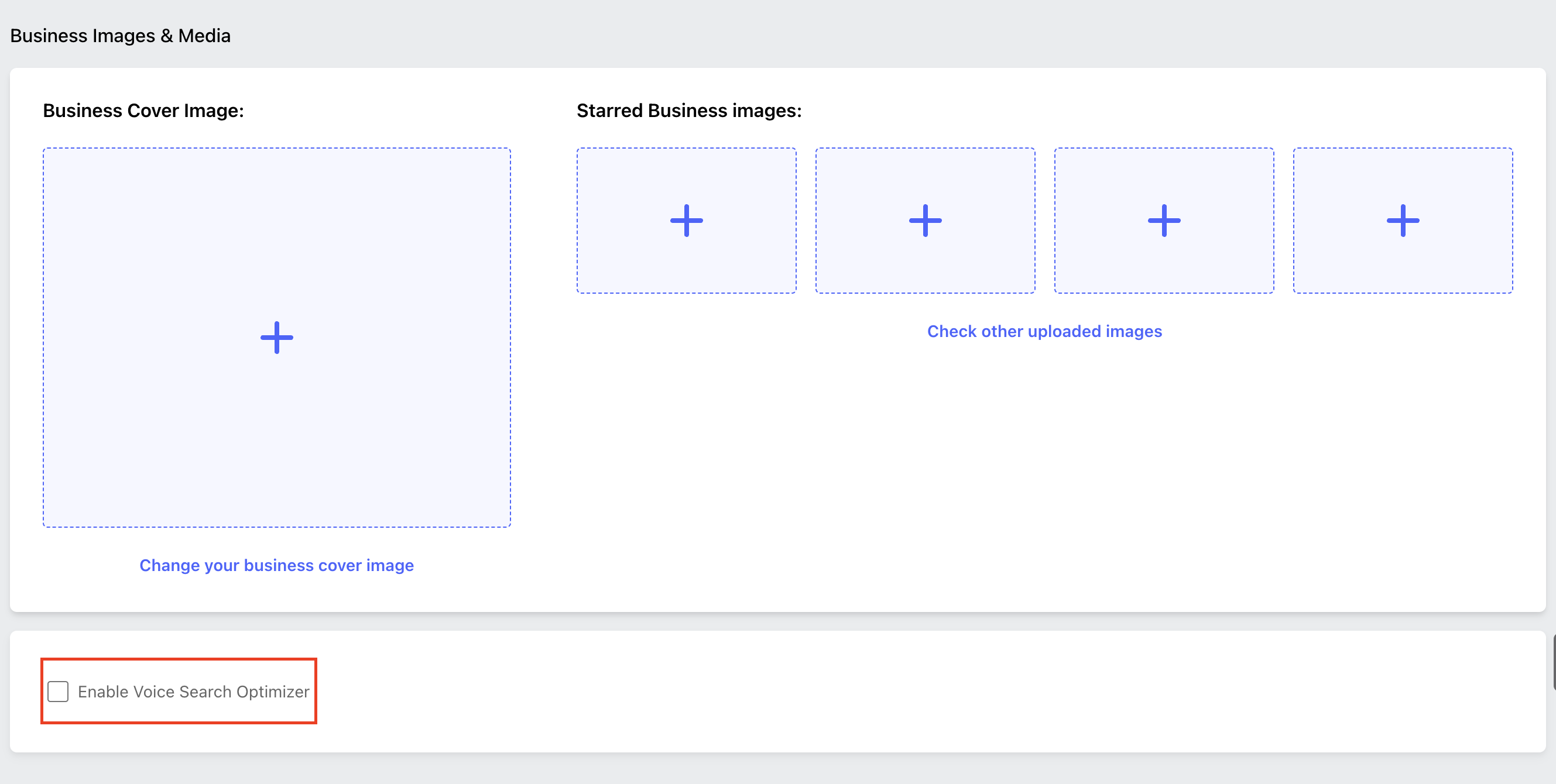Click the plus icon in Business Cover Image box
The height and width of the screenshot is (784, 1556).
[277, 338]
